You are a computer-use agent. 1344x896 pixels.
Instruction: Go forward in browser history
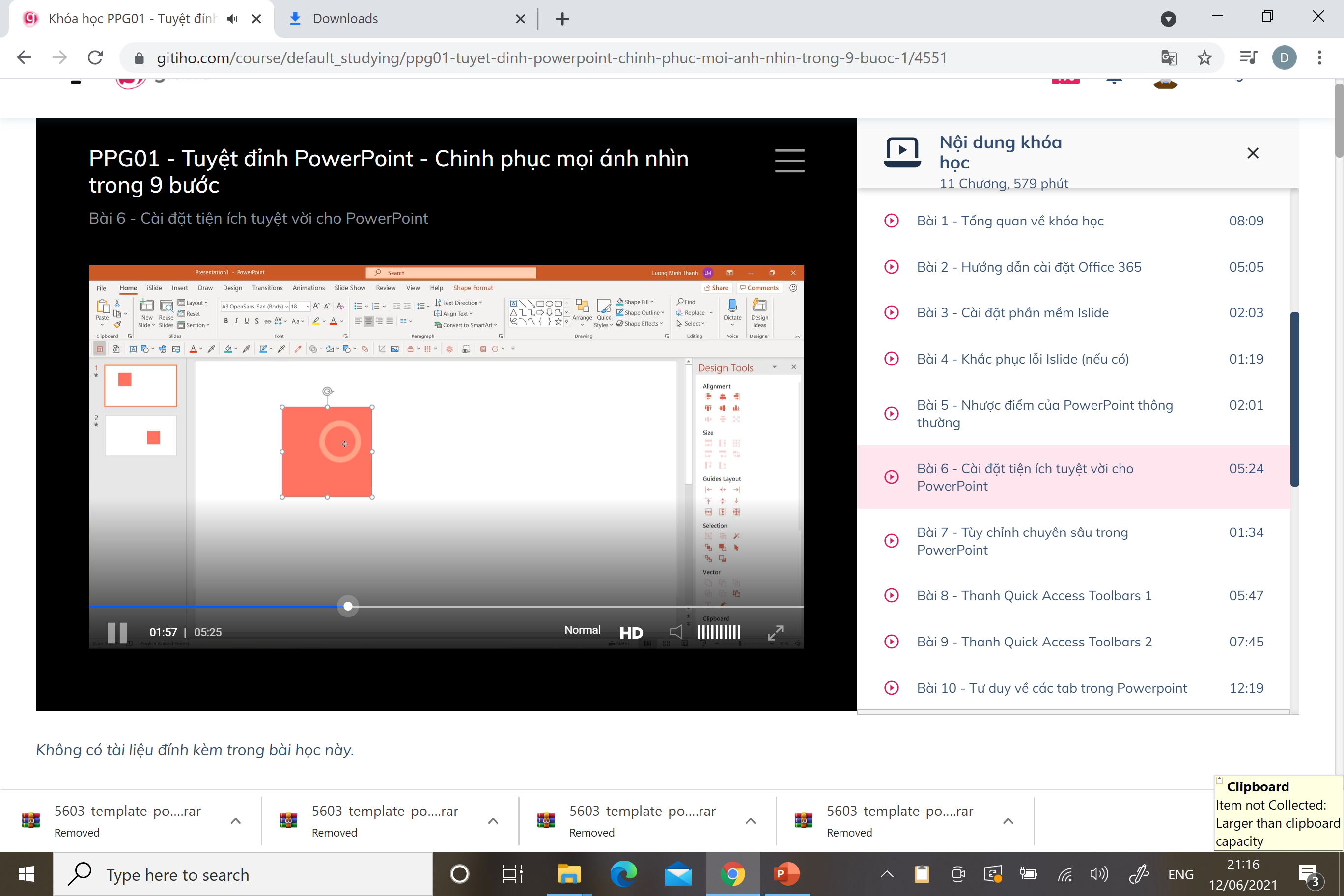pyautogui.click(x=59, y=57)
